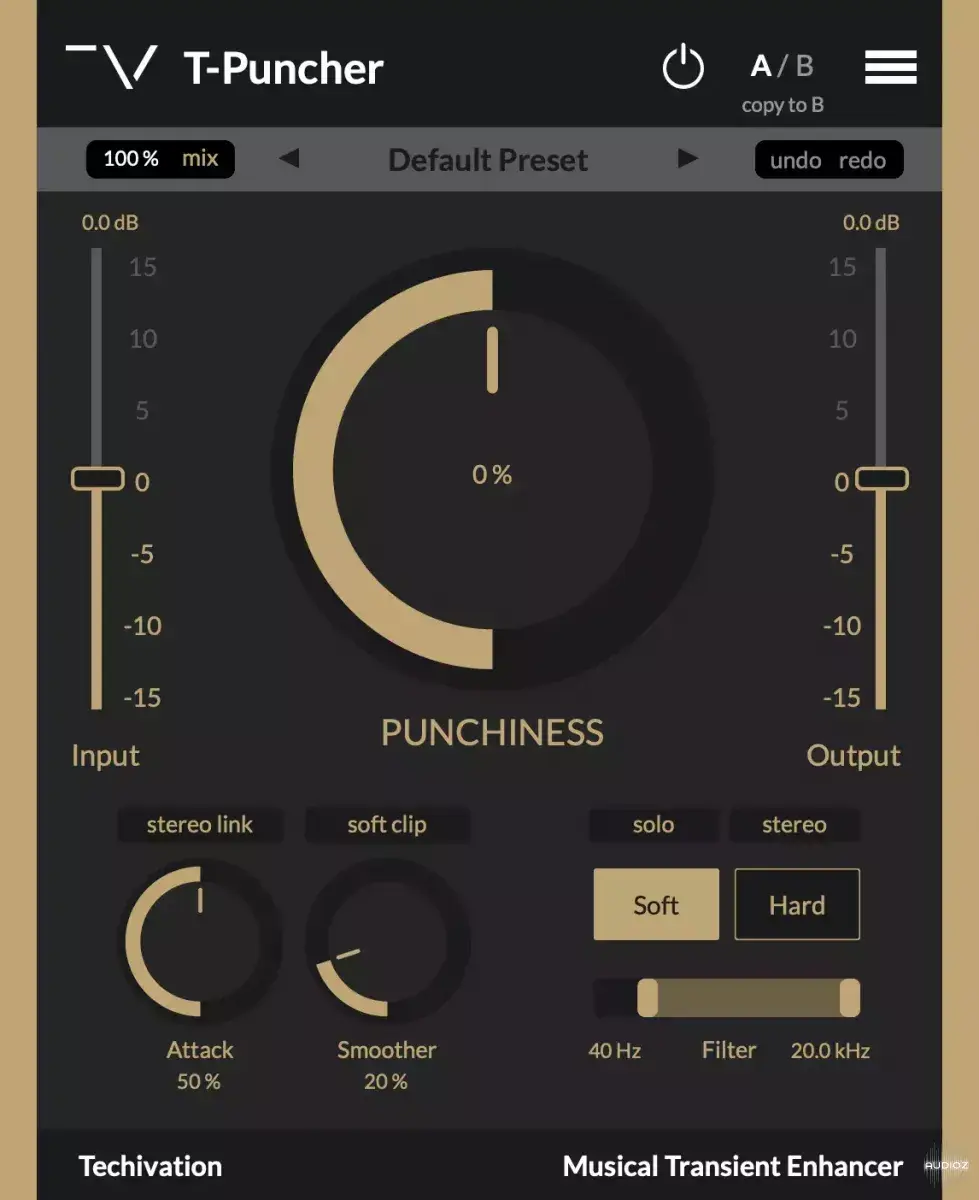Switch to state B

[804, 67]
